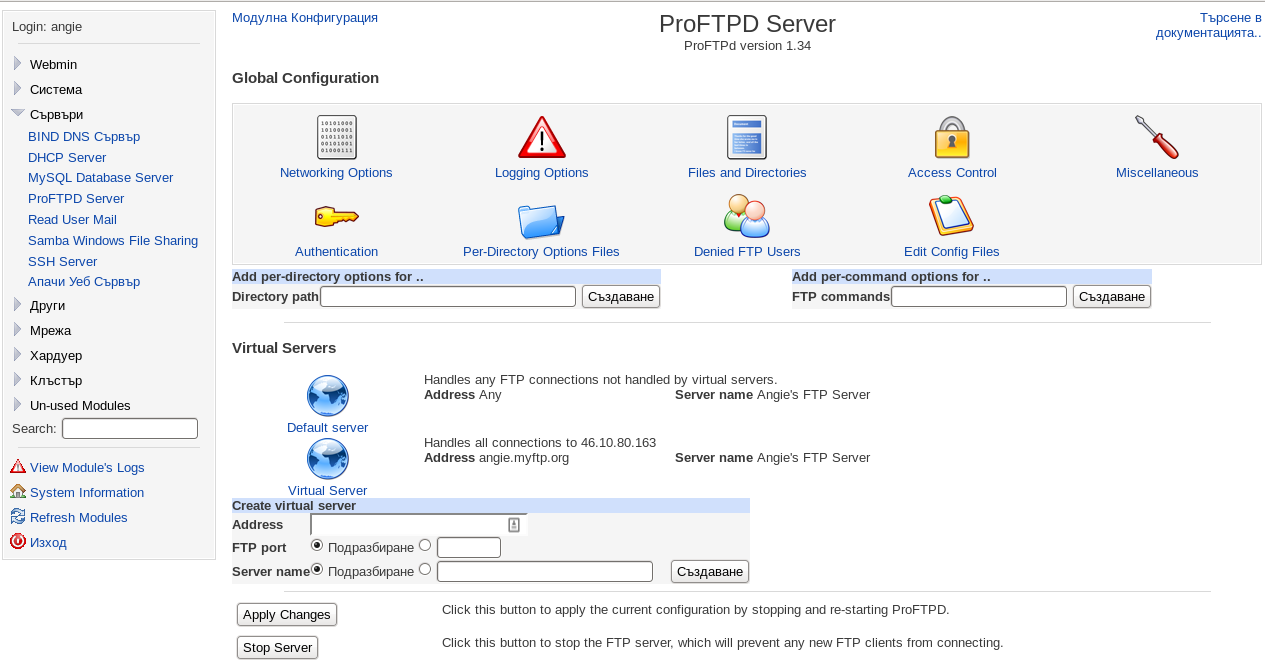Focus the FTP commands input field

(979, 296)
